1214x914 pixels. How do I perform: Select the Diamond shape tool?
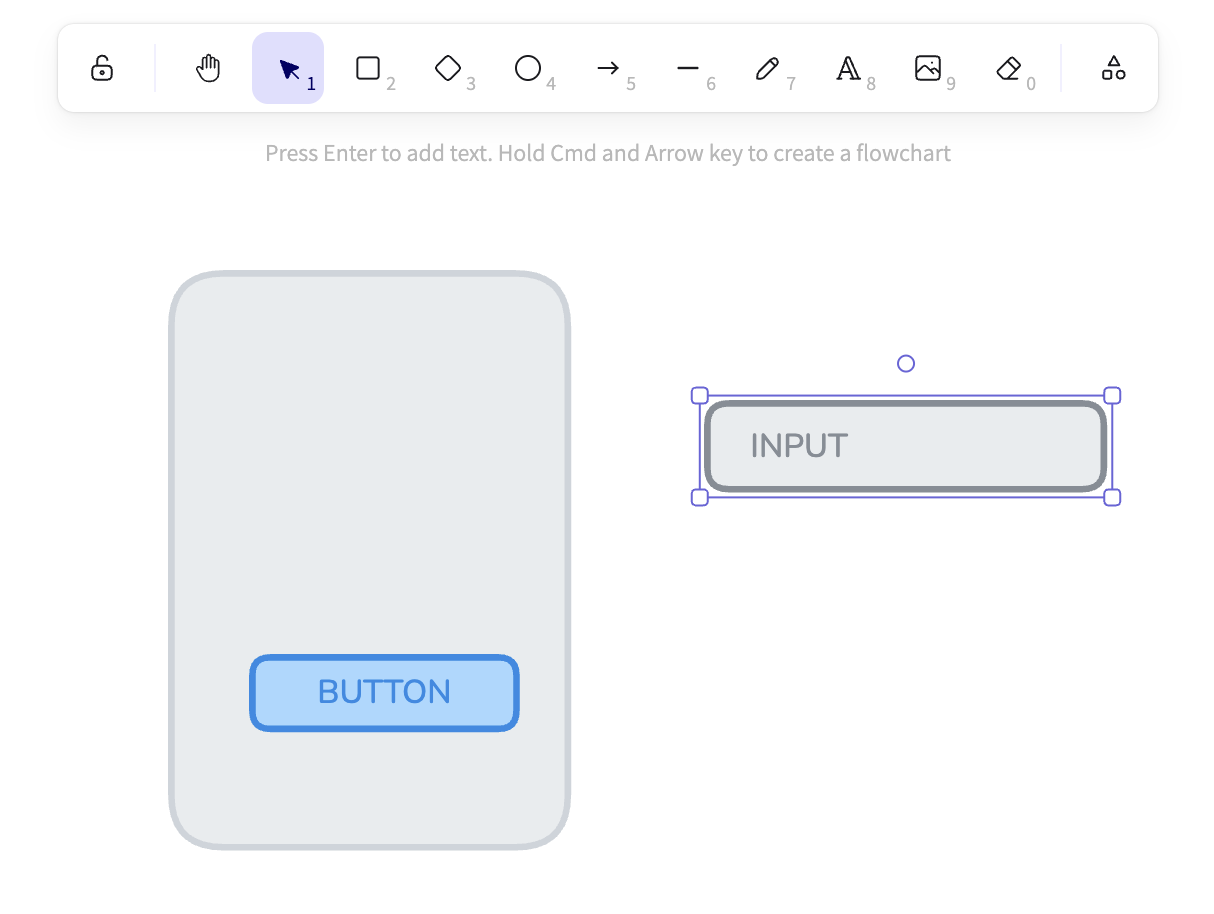pos(448,68)
